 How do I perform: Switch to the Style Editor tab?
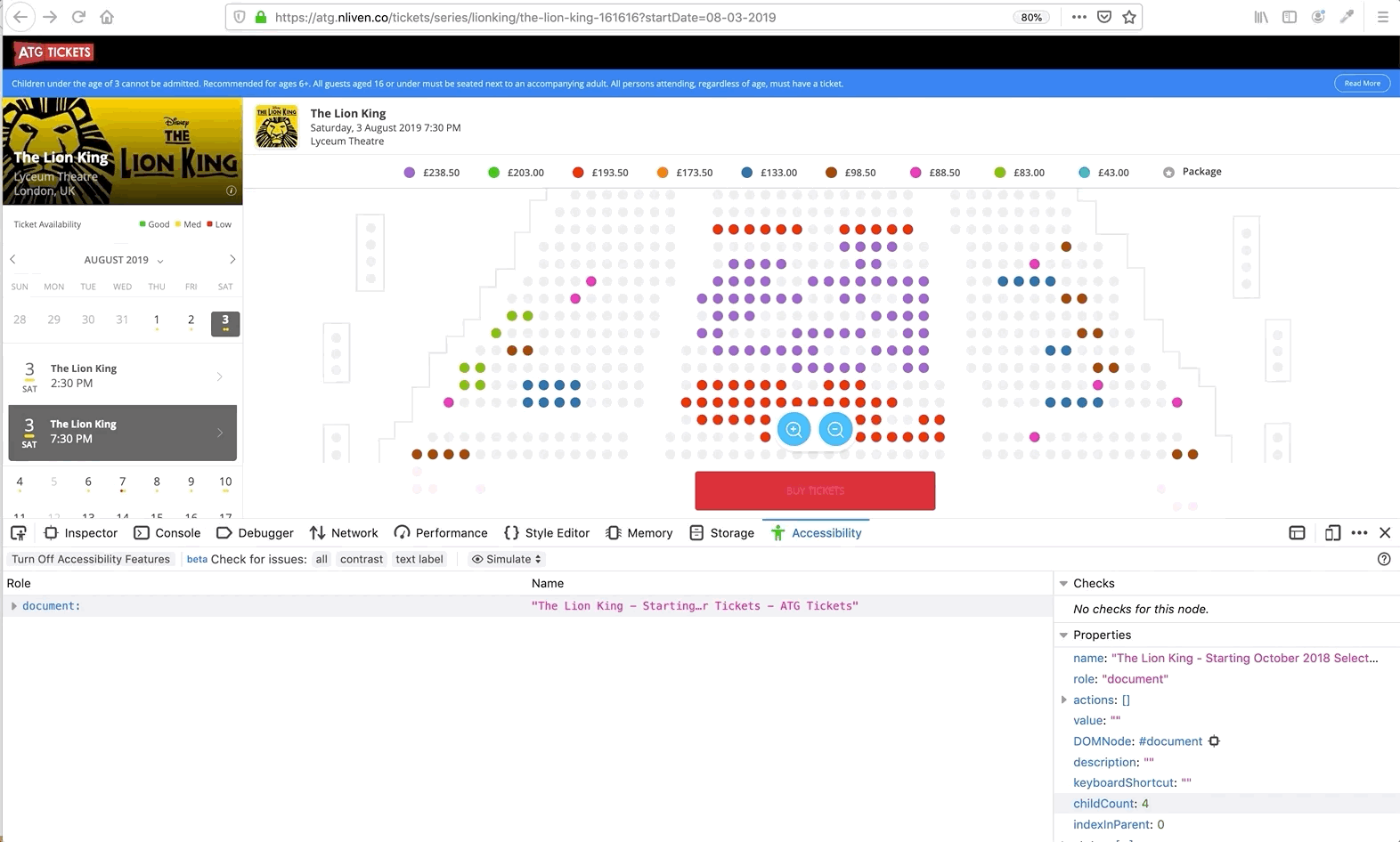[547, 533]
